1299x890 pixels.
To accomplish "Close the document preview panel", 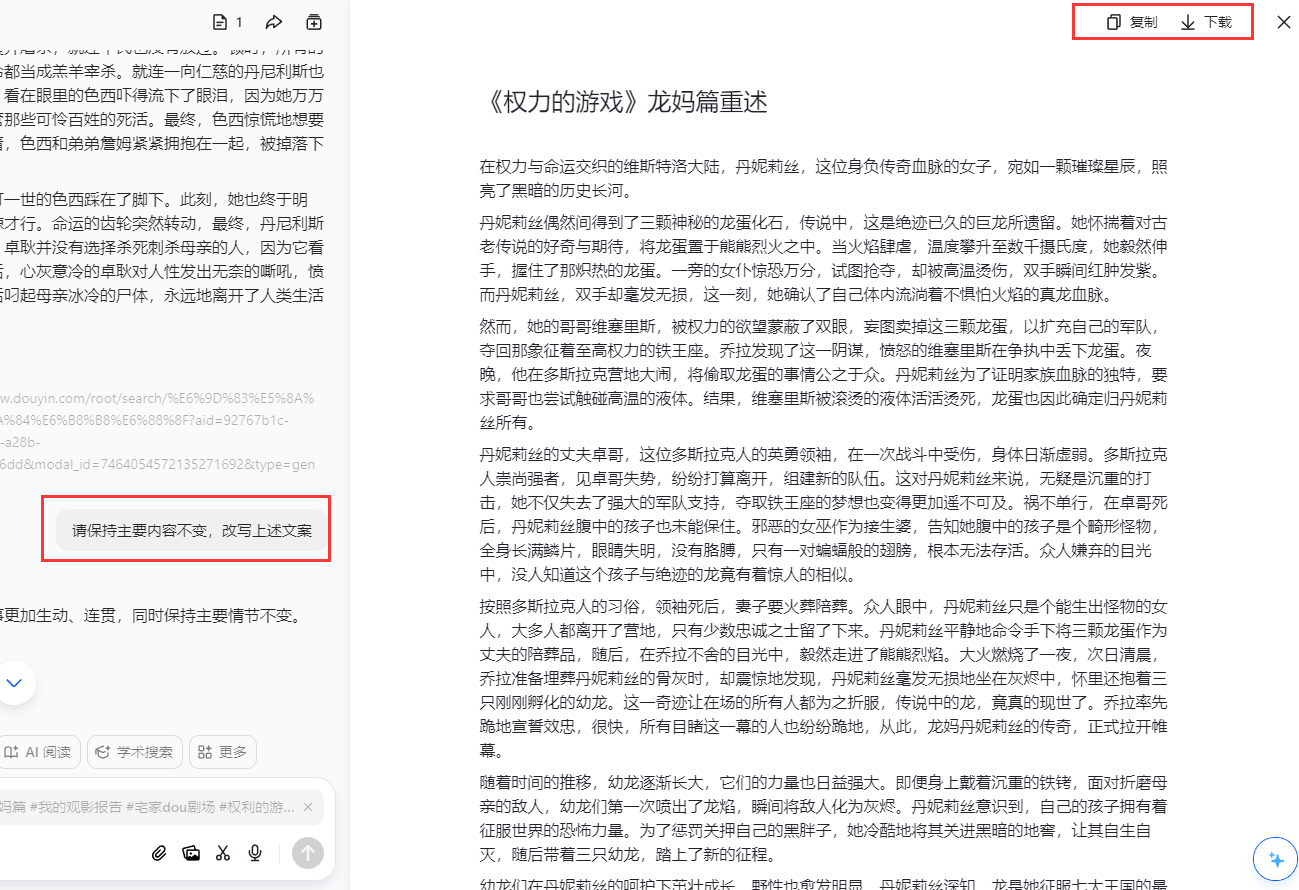I will tap(1284, 22).
